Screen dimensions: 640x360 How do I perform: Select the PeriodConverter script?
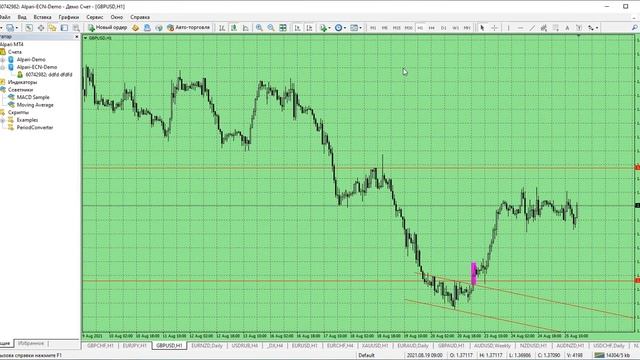[x=35, y=127]
